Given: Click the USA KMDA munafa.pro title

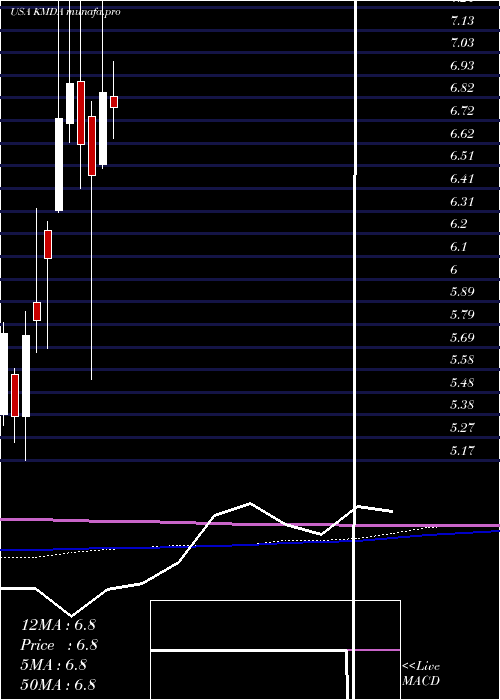Looking at the screenshot, I should tap(65, 12).
